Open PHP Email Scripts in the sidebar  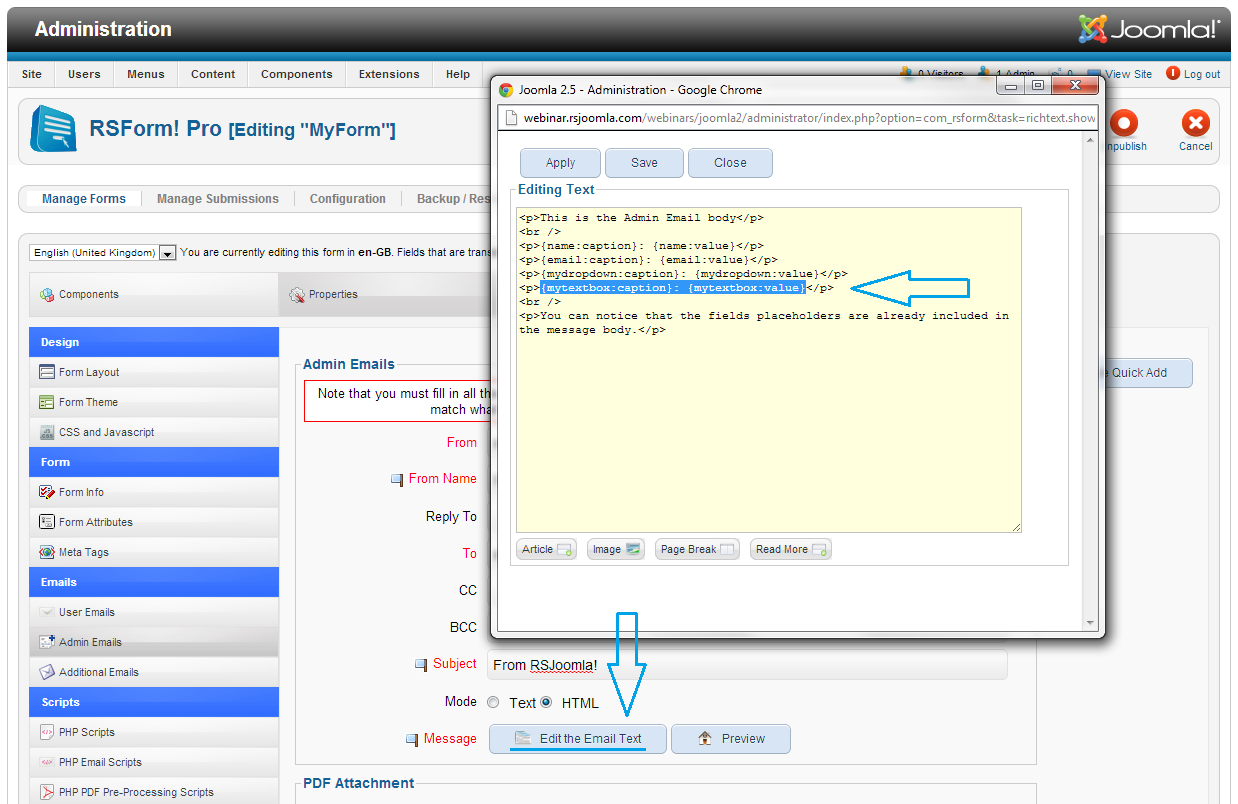(x=154, y=762)
